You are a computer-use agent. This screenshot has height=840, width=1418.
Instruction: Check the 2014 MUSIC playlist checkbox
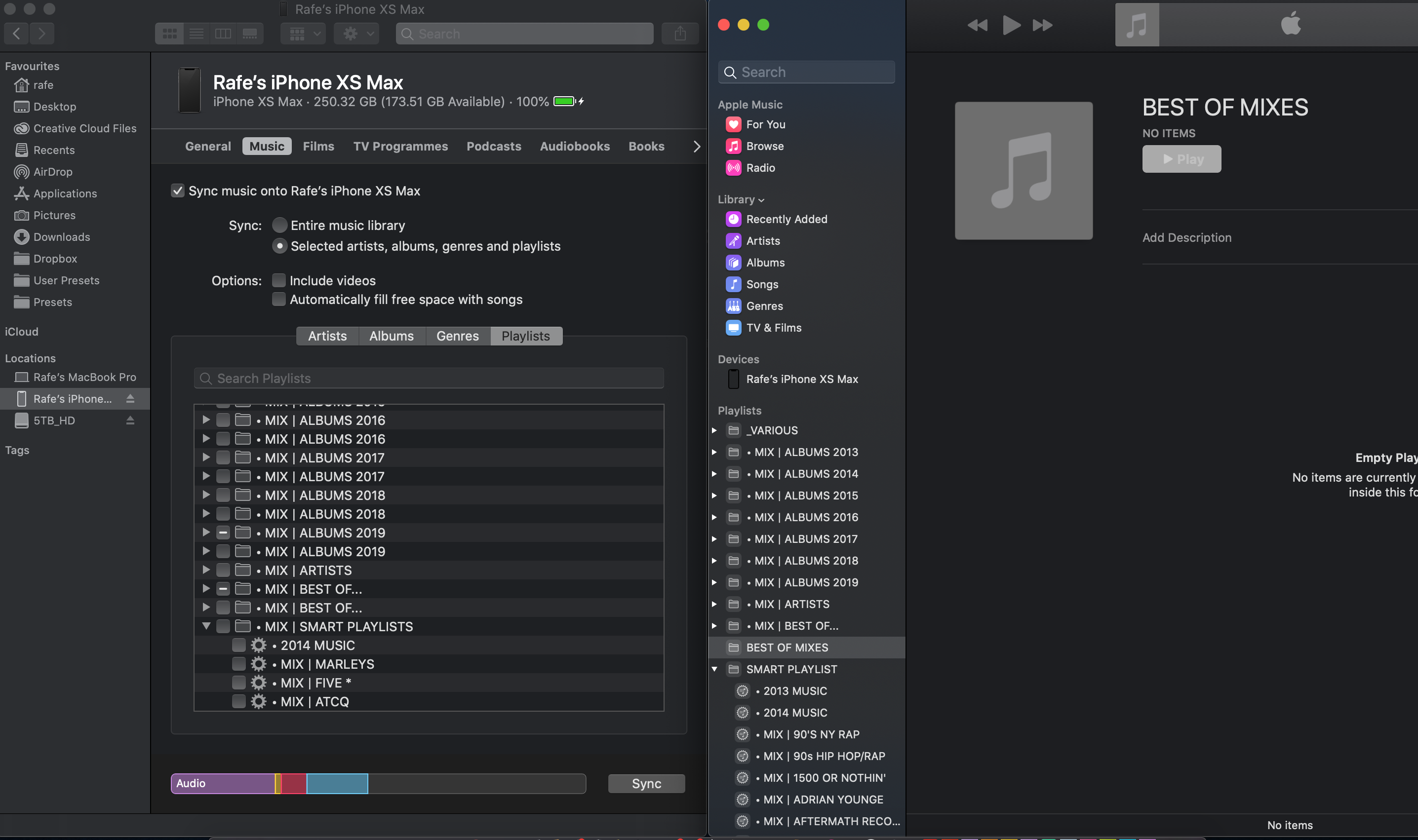(239, 645)
